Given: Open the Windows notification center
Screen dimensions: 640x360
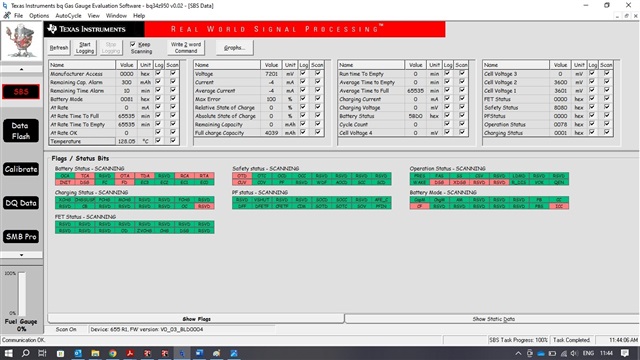Looking at the screenshot, I should point(624,353).
